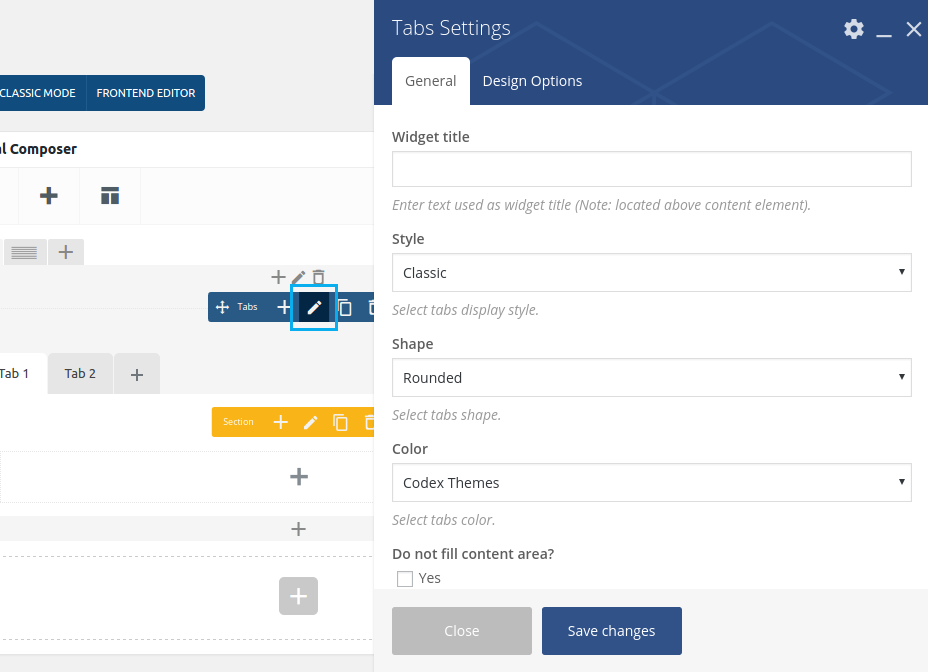
Task: Open the settings gear in the Tabs Settings header
Action: pos(853,29)
